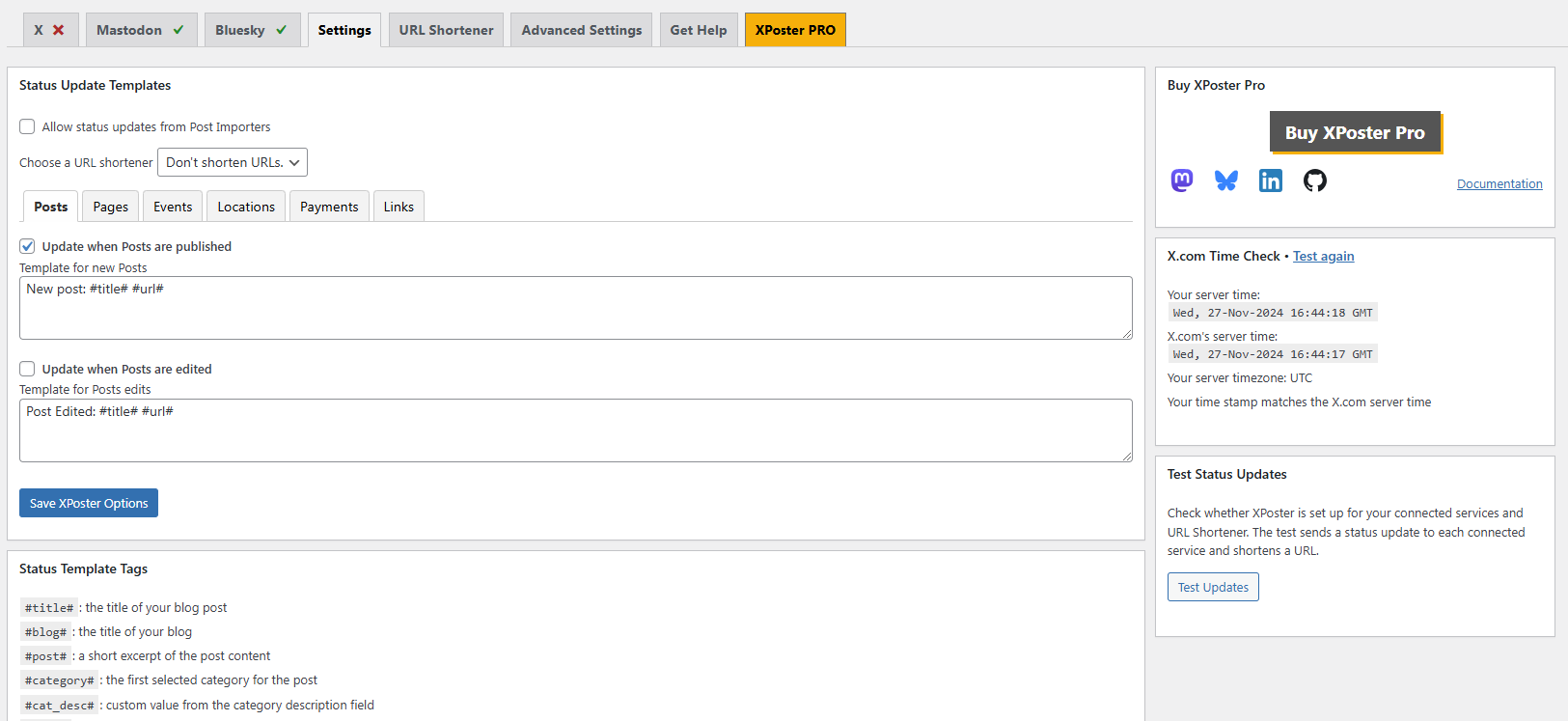Viewport: 1568px width, 721px height.
Task: Switch to the Mastodon tab
Action: point(141,30)
